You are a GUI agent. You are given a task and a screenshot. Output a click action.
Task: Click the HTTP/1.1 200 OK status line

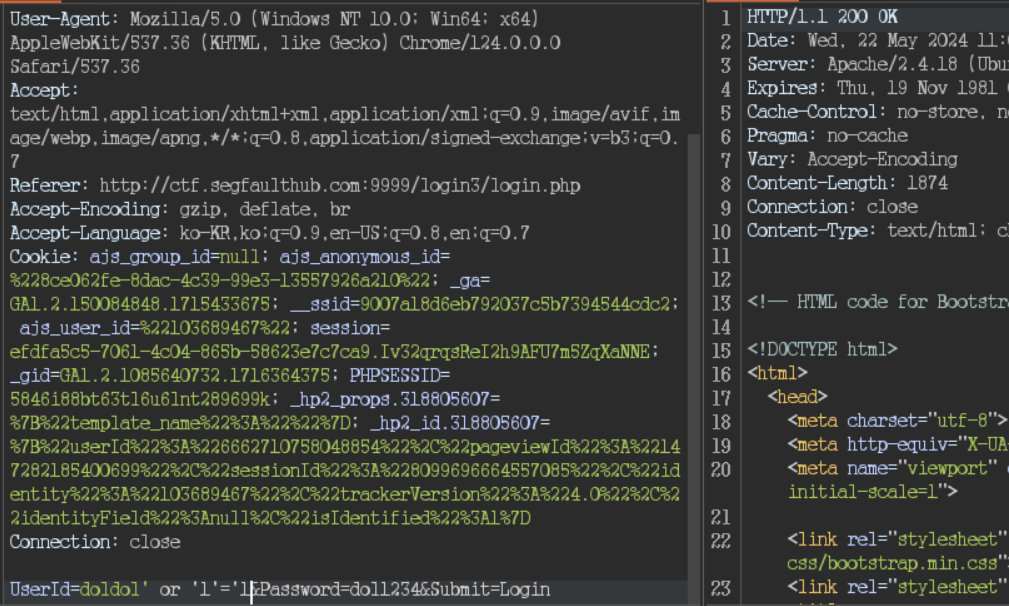click(x=822, y=17)
